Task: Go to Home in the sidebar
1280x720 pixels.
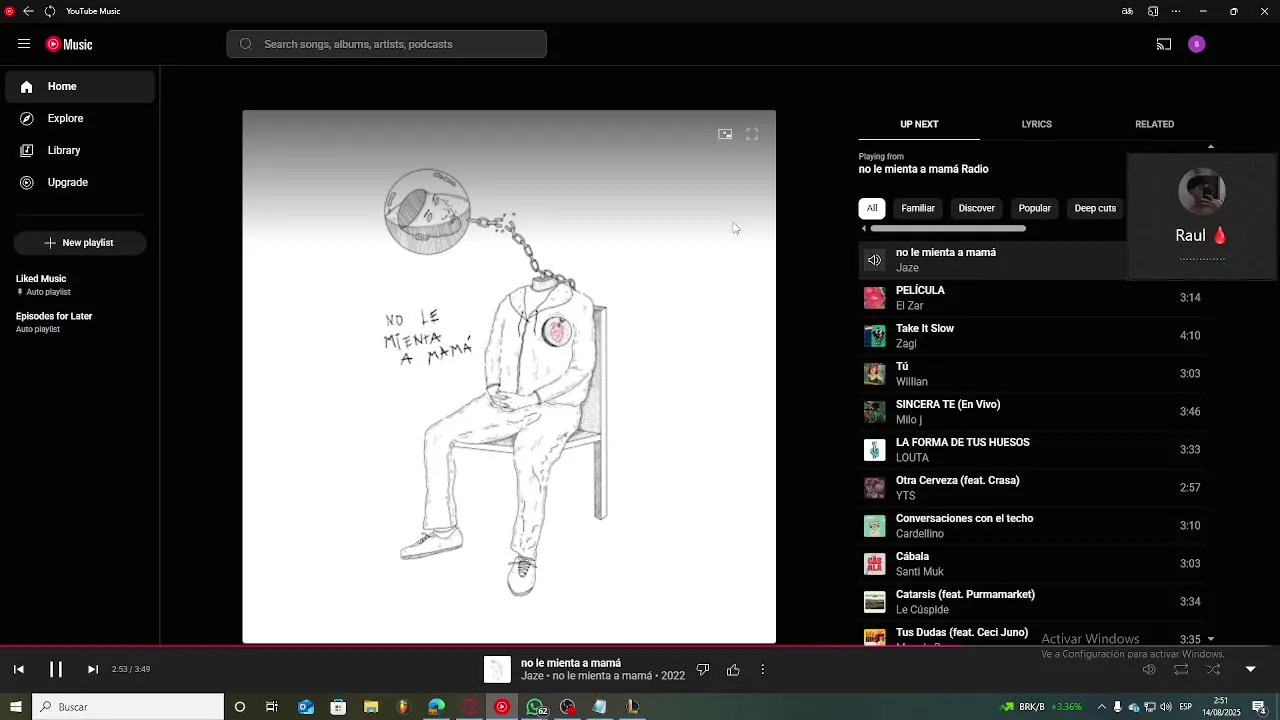Action: (80, 87)
